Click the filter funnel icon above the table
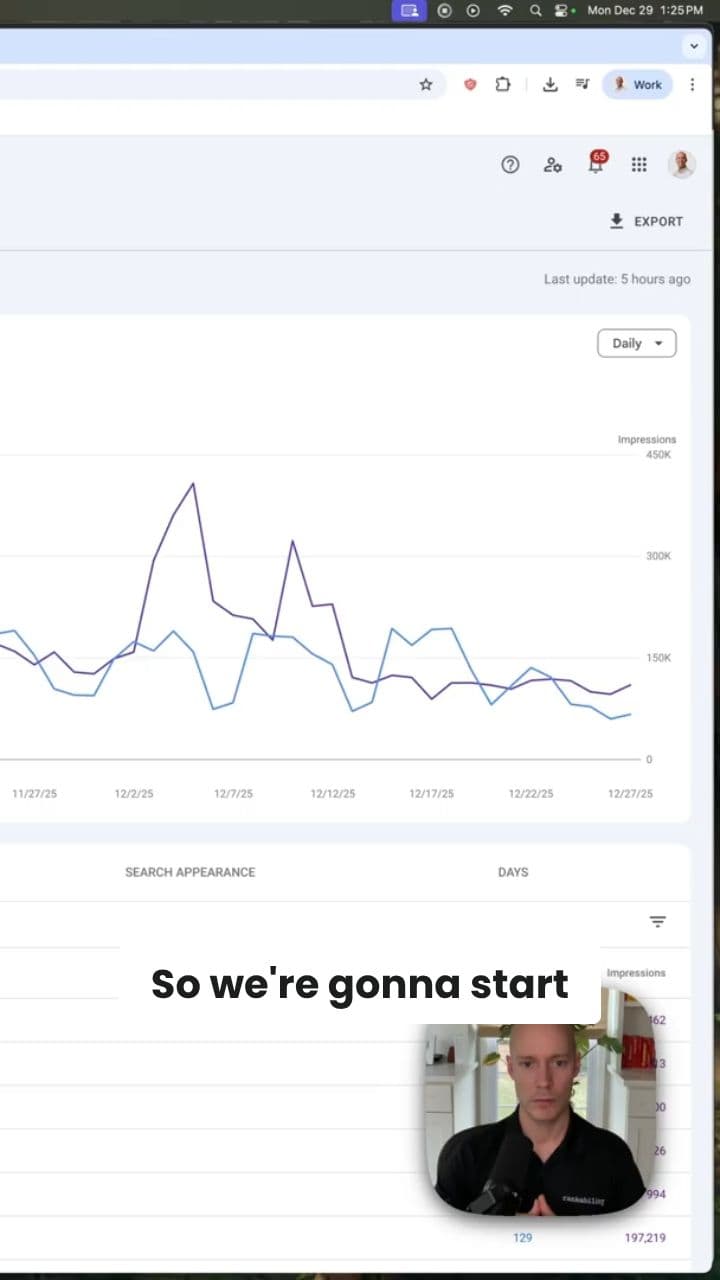Image resolution: width=720 pixels, height=1280 pixels. [657, 921]
